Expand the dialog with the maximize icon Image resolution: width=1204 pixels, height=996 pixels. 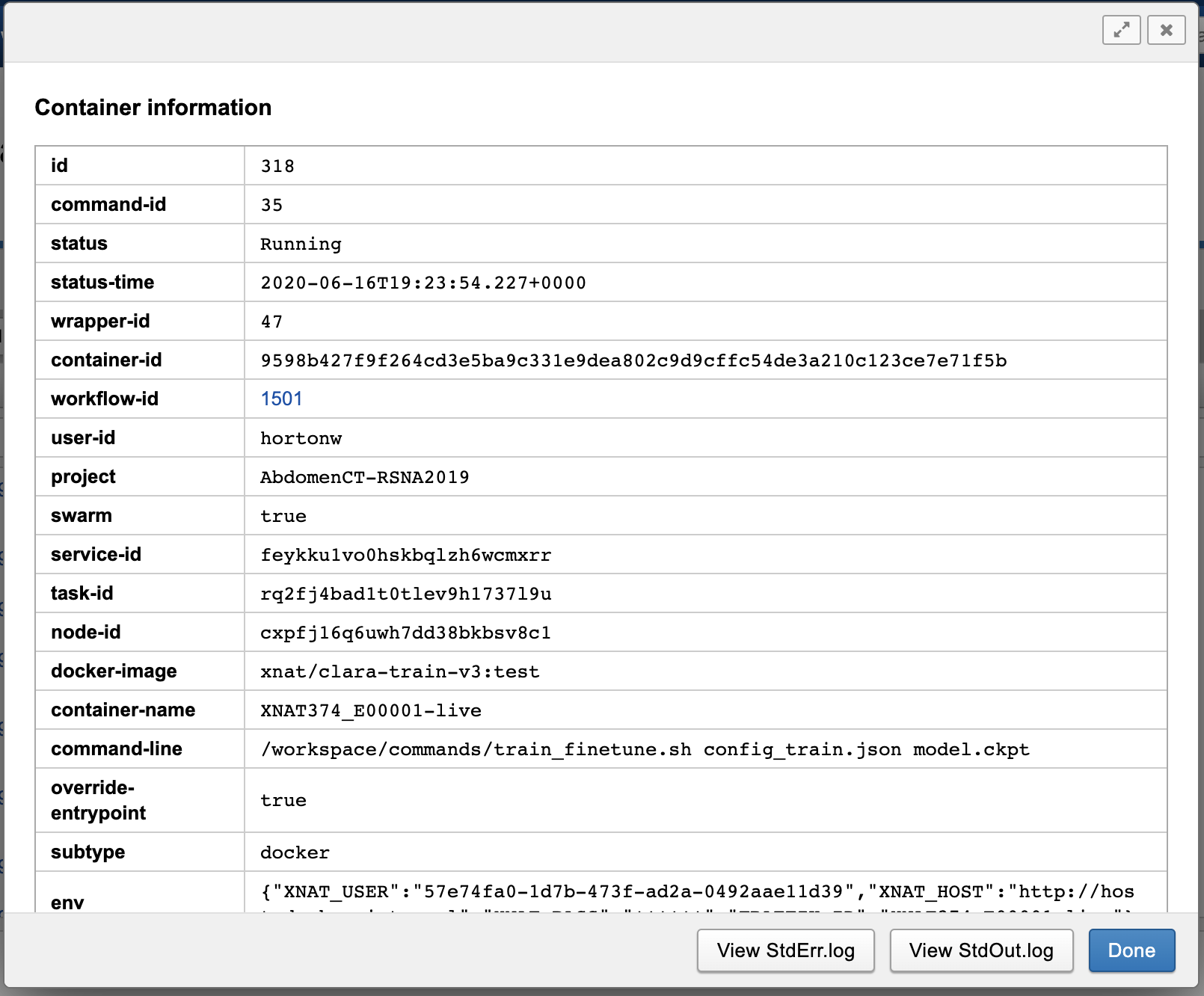pos(1121,30)
